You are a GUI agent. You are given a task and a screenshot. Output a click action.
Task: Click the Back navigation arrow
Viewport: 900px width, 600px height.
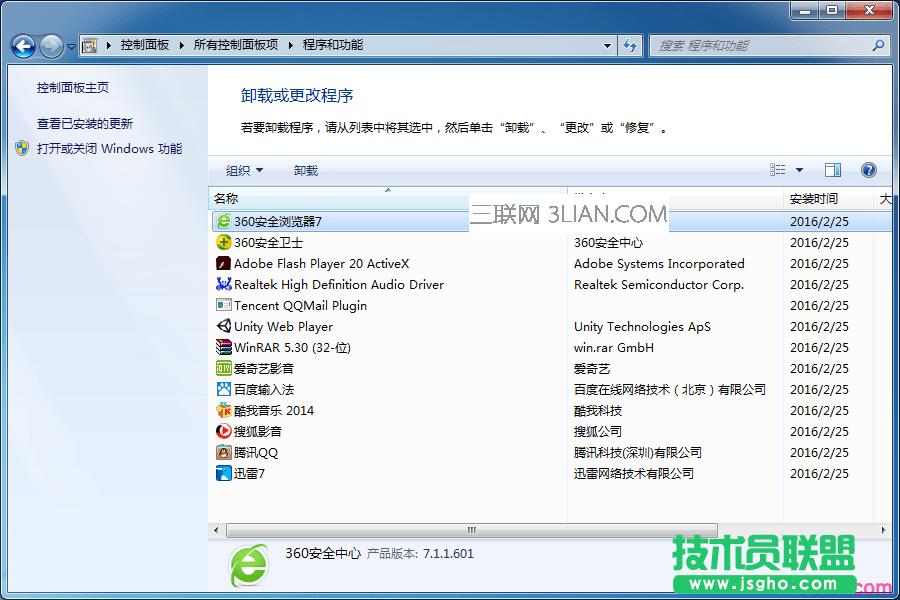coord(24,46)
